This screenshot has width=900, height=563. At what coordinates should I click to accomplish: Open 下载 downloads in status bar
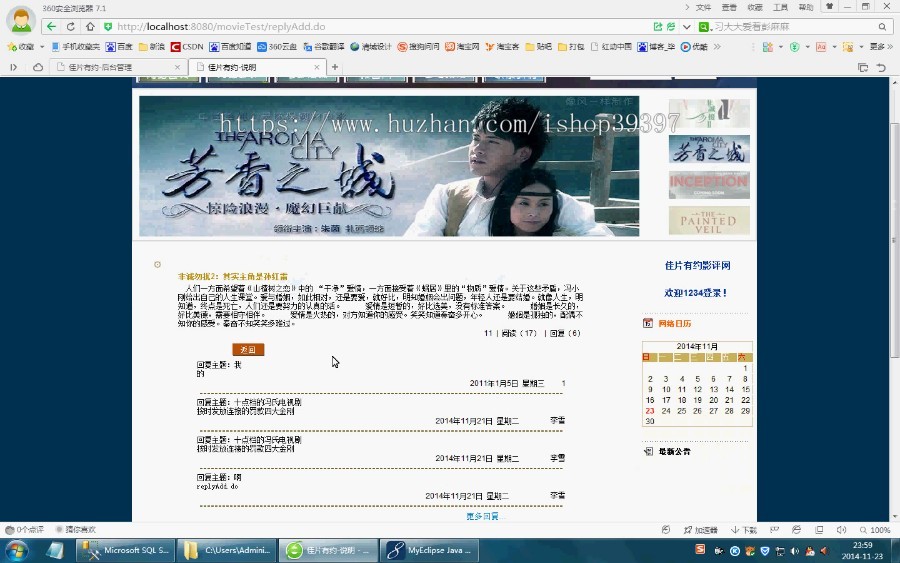(x=743, y=530)
